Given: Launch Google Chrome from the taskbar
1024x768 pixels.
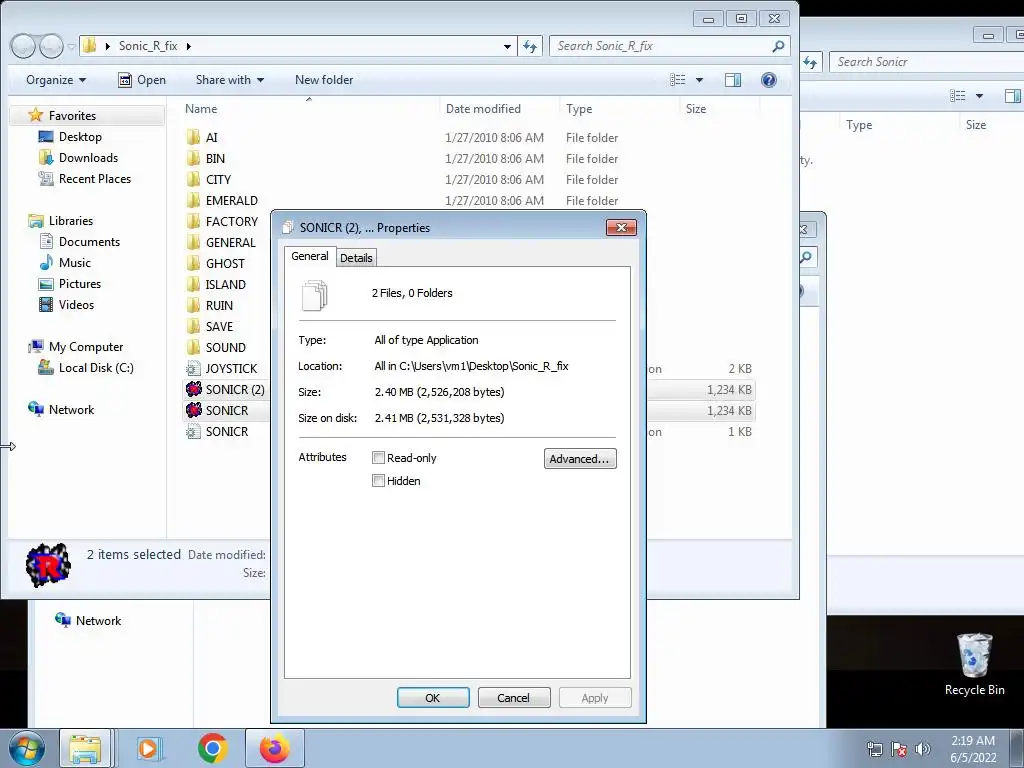Looking at the screenshot, I should click(x=212, y=748).
